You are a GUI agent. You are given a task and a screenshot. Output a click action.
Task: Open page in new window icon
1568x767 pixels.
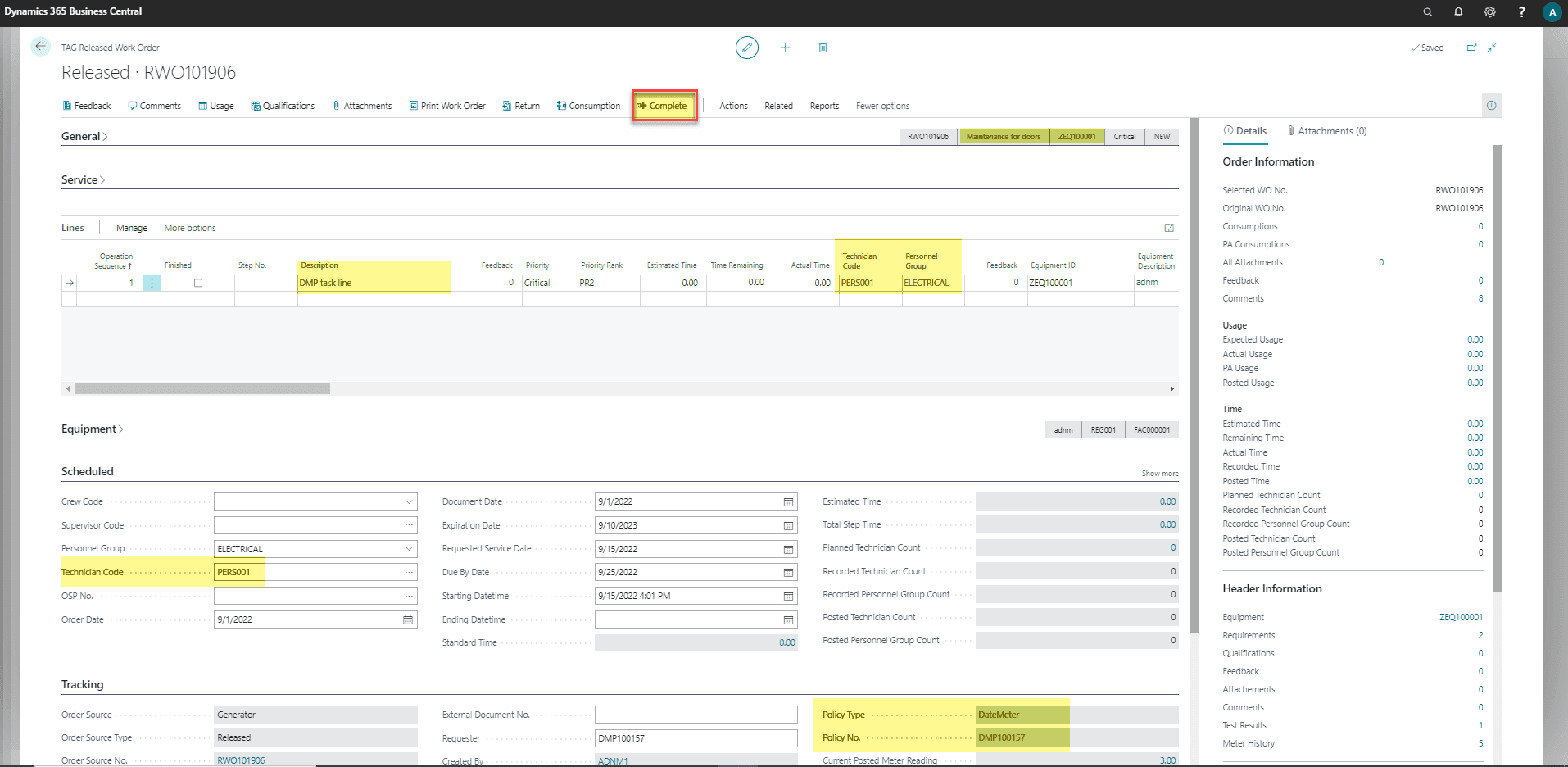[x=1471, y=48]
